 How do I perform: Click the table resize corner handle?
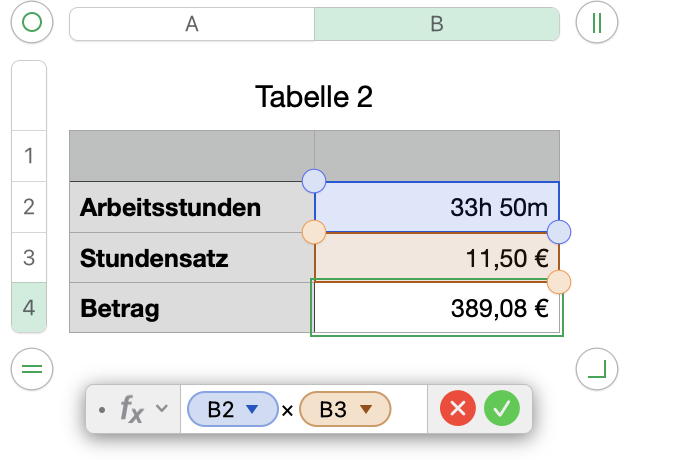[x=597, y=370]
